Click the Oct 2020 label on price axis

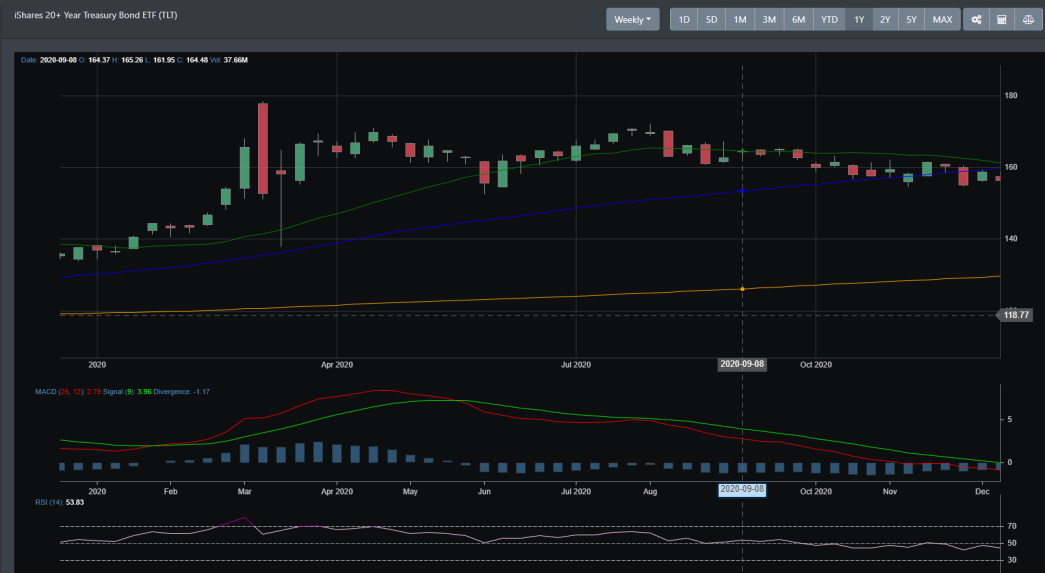[x=816, y=364]
